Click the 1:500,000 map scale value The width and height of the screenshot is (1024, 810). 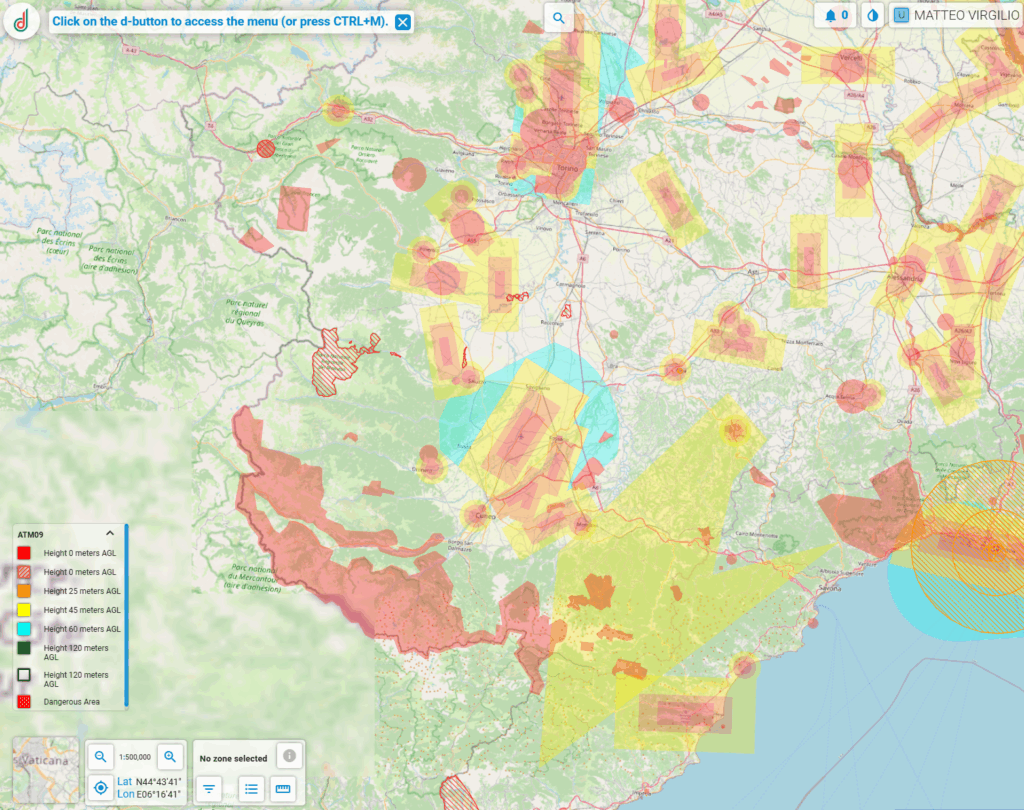click(x=135, y=758)
